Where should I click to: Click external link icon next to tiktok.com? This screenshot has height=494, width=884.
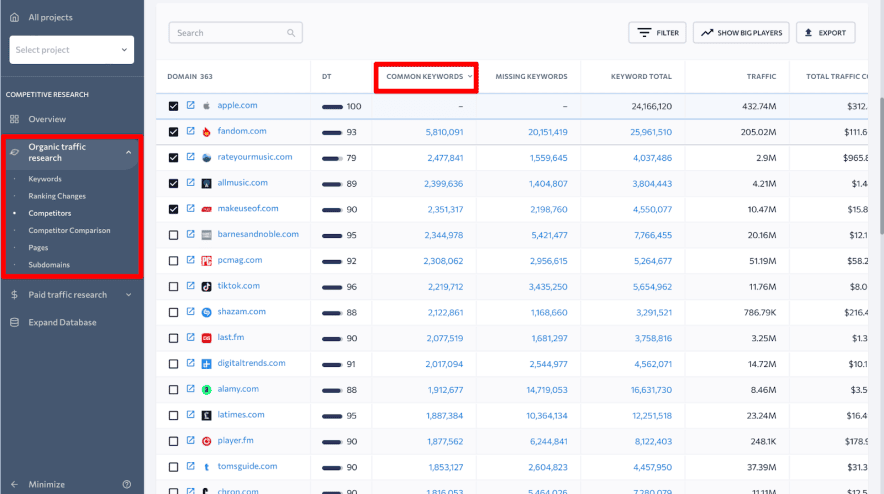190,286
